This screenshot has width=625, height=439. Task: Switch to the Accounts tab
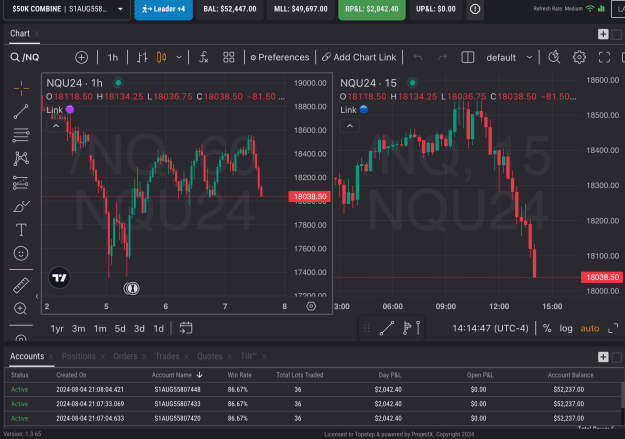click(x=27, y=356)
